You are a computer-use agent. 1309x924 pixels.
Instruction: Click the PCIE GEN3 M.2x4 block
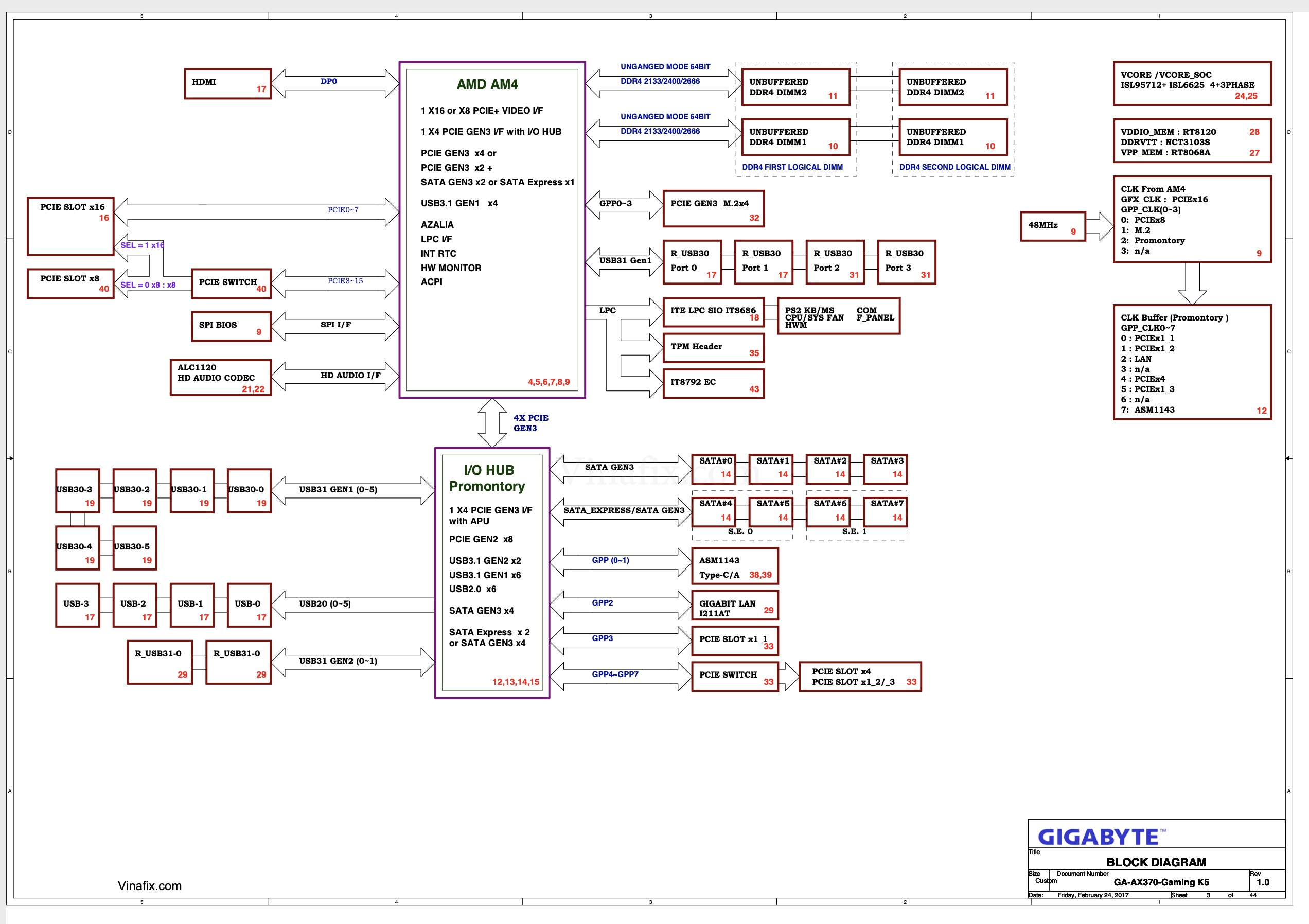[x=713, y=209]
